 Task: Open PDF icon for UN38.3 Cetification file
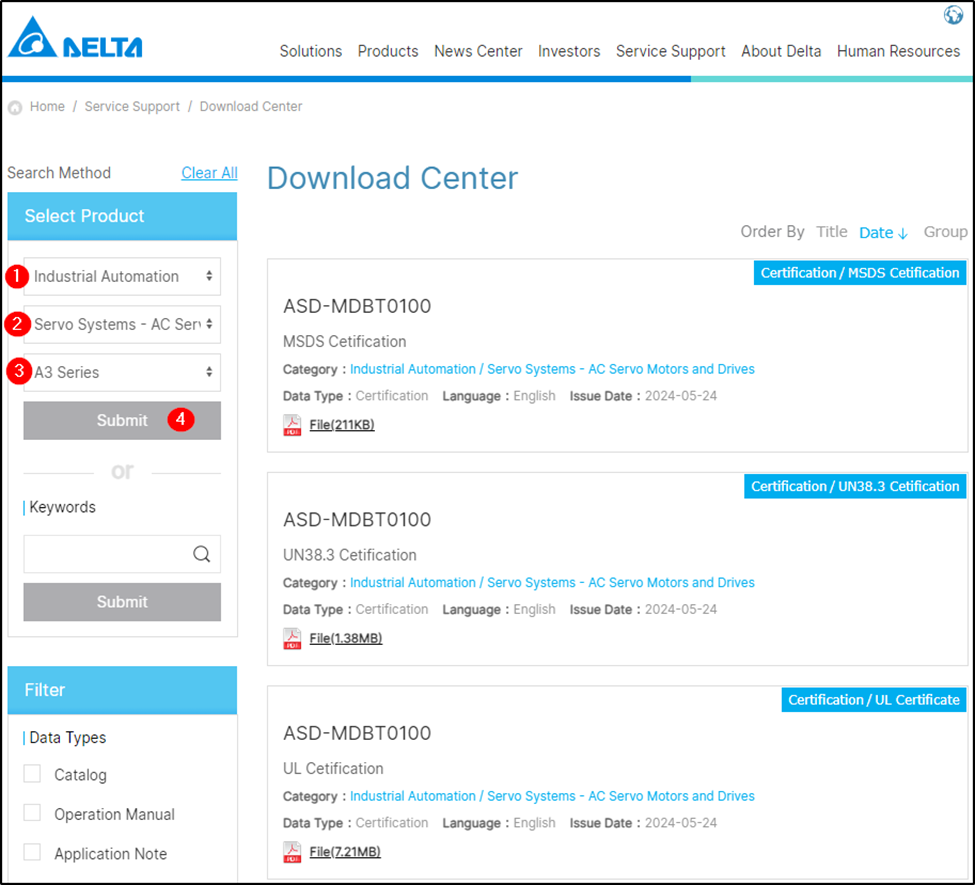pyautogui.click(x=292, y=639)
